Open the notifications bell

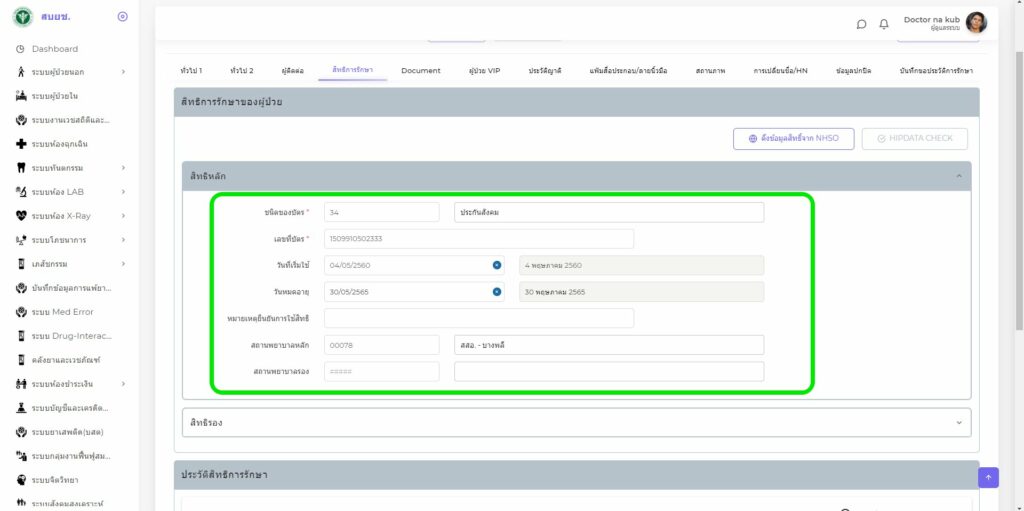tap(884, 24)
